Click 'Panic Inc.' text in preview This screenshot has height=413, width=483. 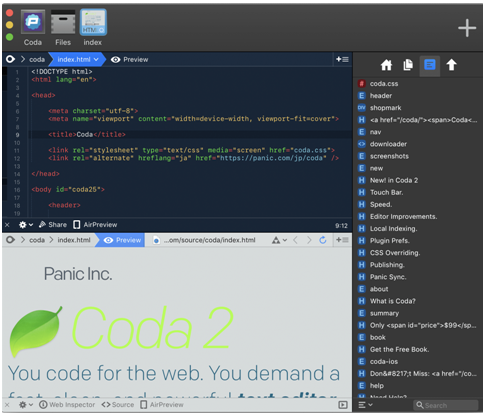click(x=78, y=274)
